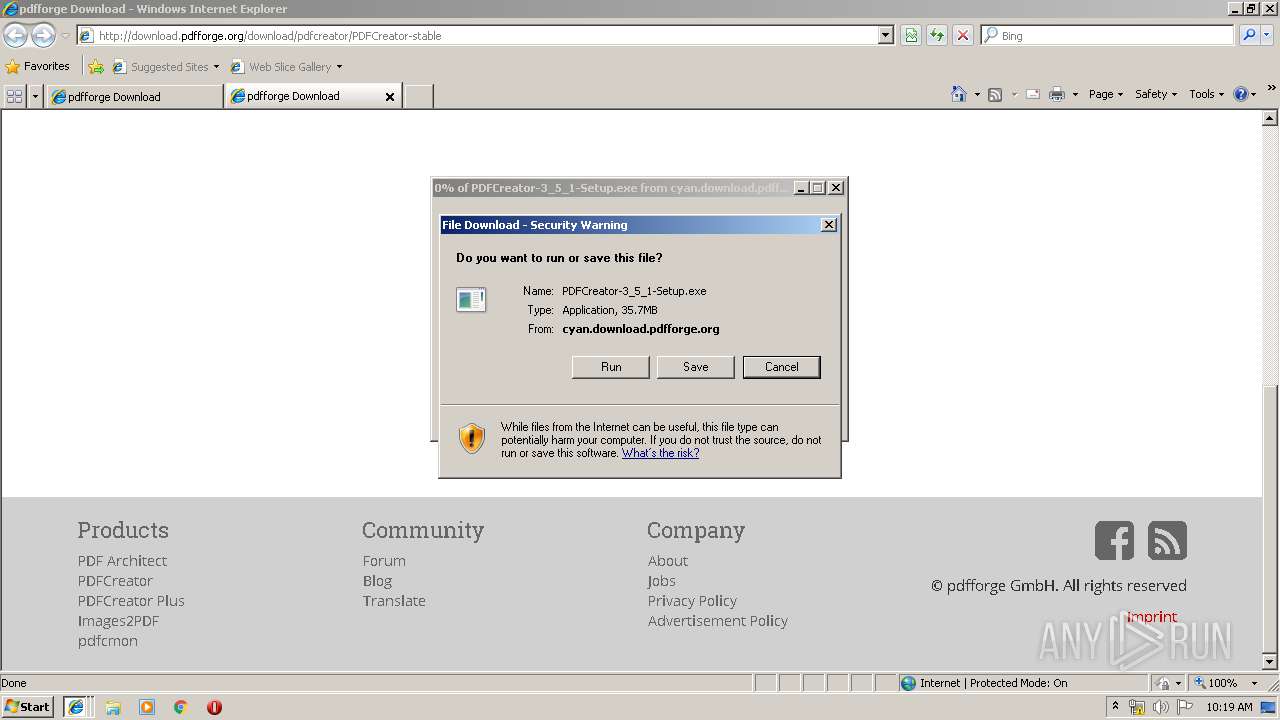Open the Privacy Policy link

click(692, 601)
